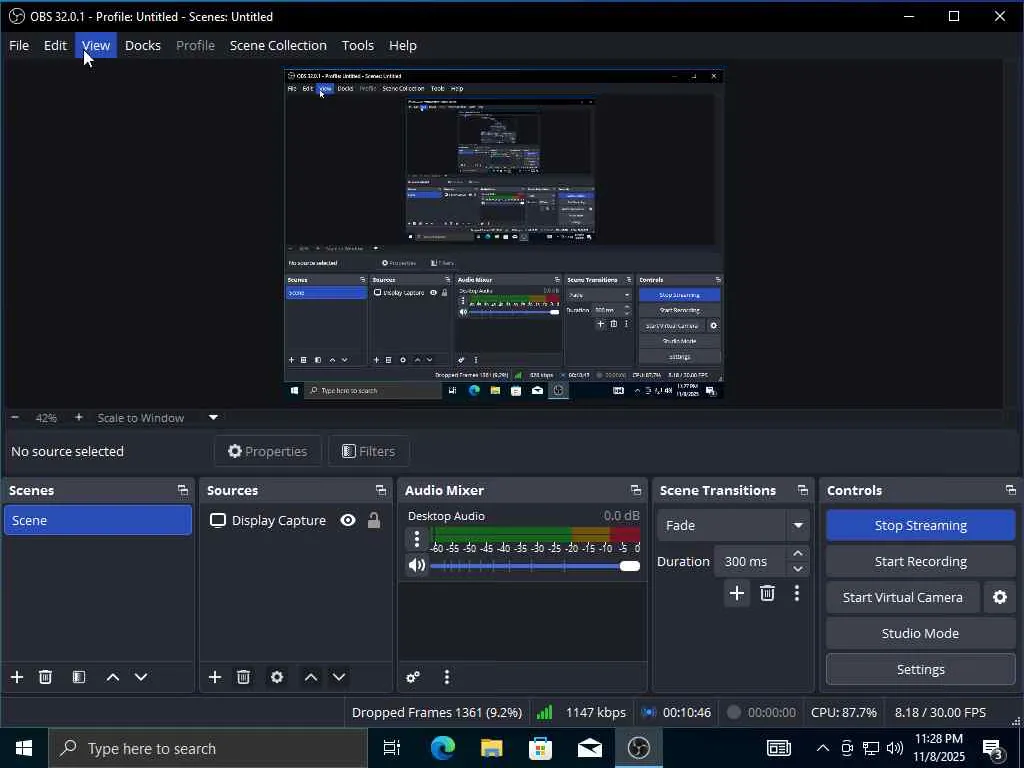Expand the Fade transition dropdown
This screenshot has height=768, width=1024.
coord(798,526)
